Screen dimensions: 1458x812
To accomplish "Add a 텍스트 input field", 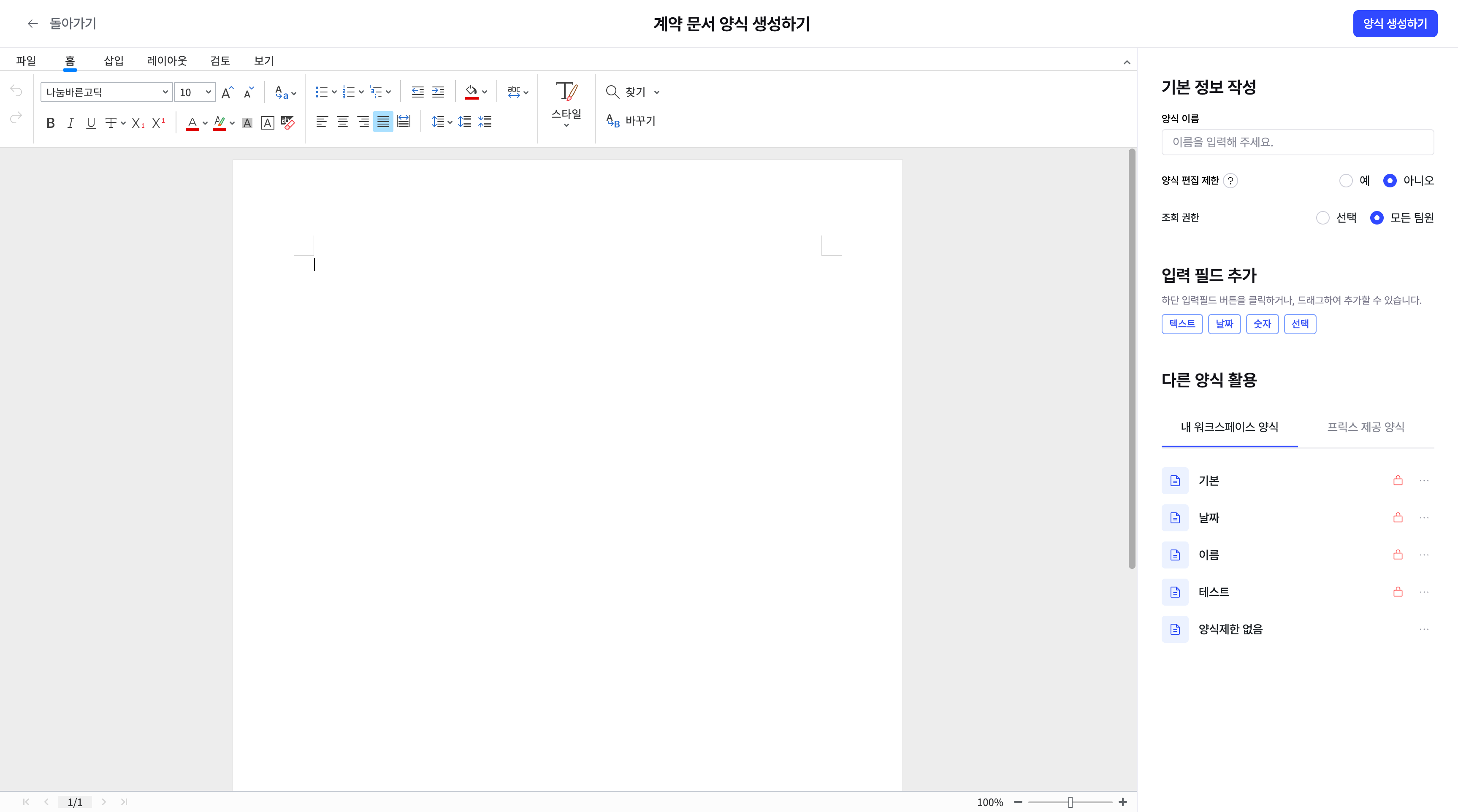I will coord(1182,324).
